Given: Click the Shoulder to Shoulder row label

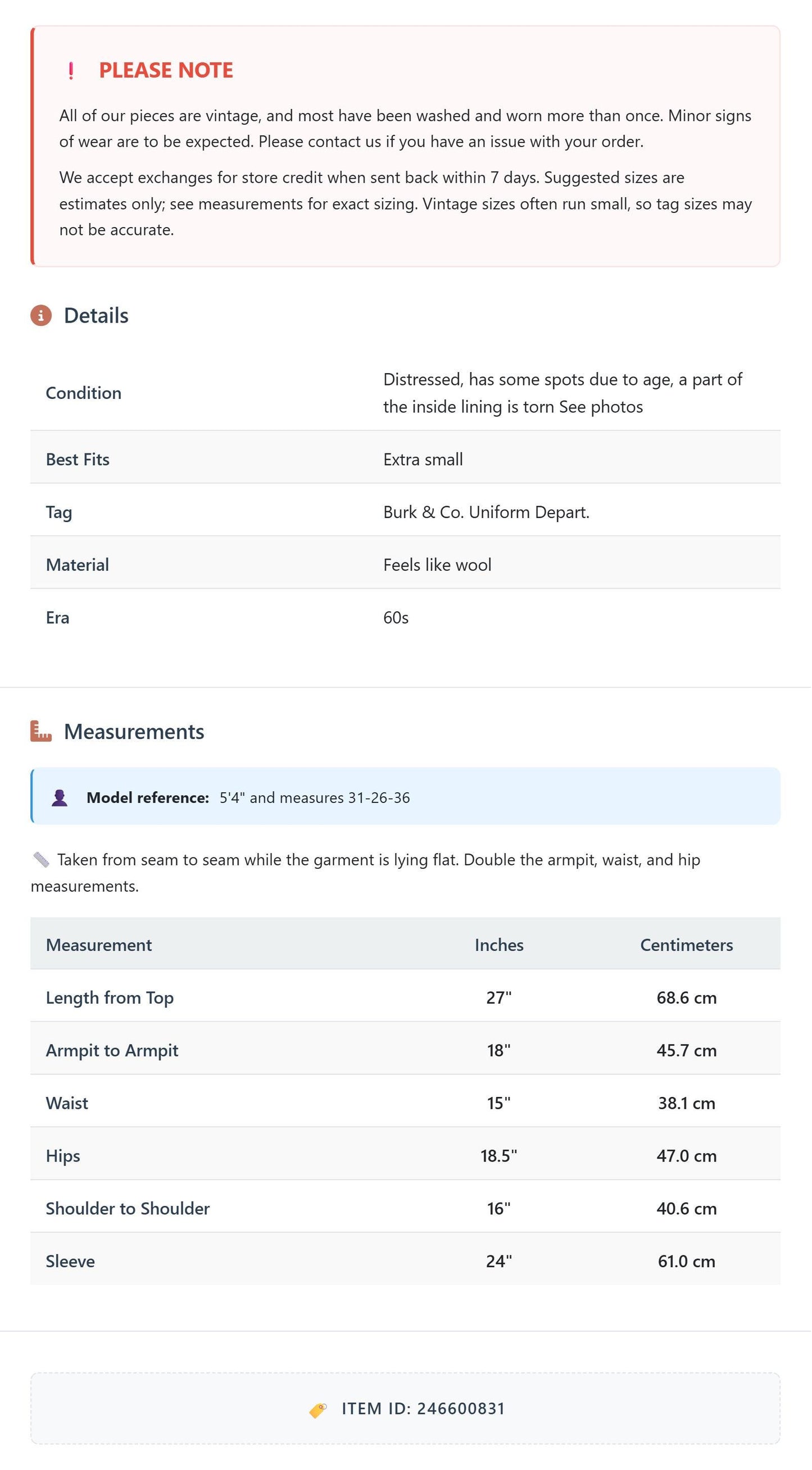Looking at the screenshot, I should click(128, 1209).
